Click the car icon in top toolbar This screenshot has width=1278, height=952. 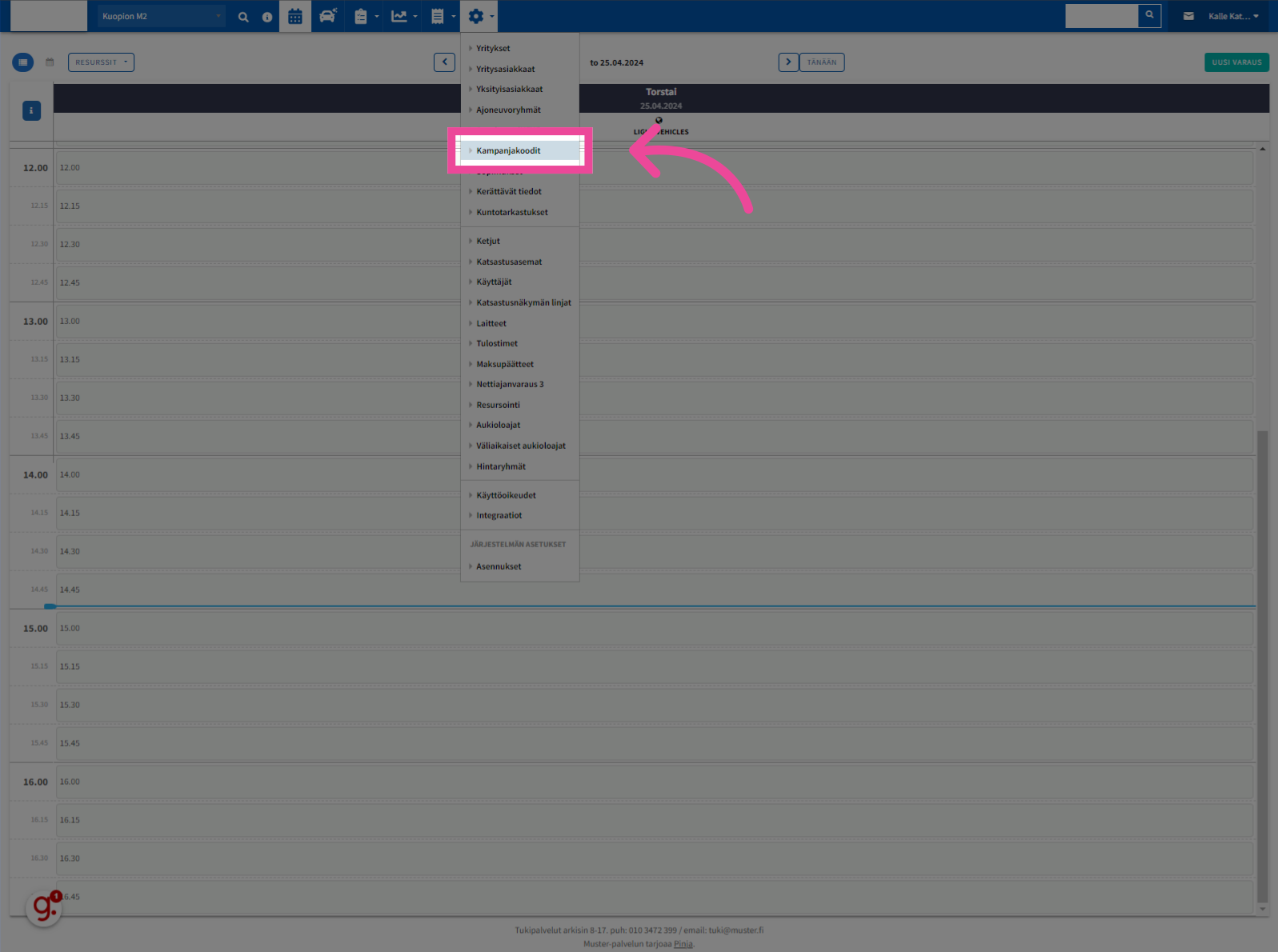(328, 16)
